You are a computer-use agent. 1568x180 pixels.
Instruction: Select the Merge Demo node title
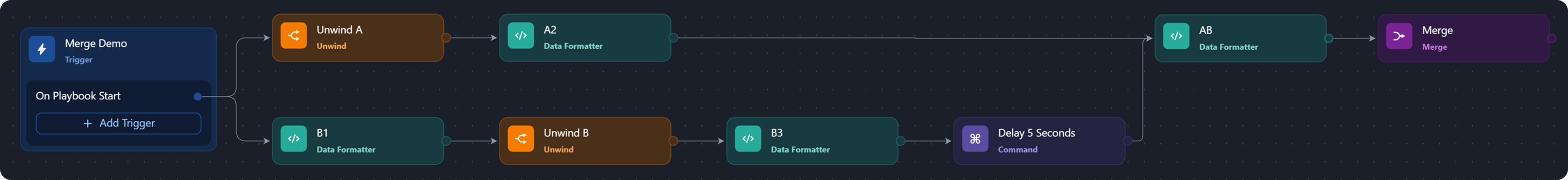pos(96,43)
